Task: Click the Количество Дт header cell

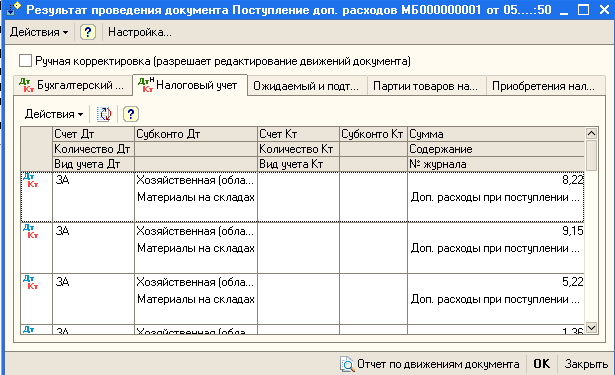Action: tap(93, 149)
